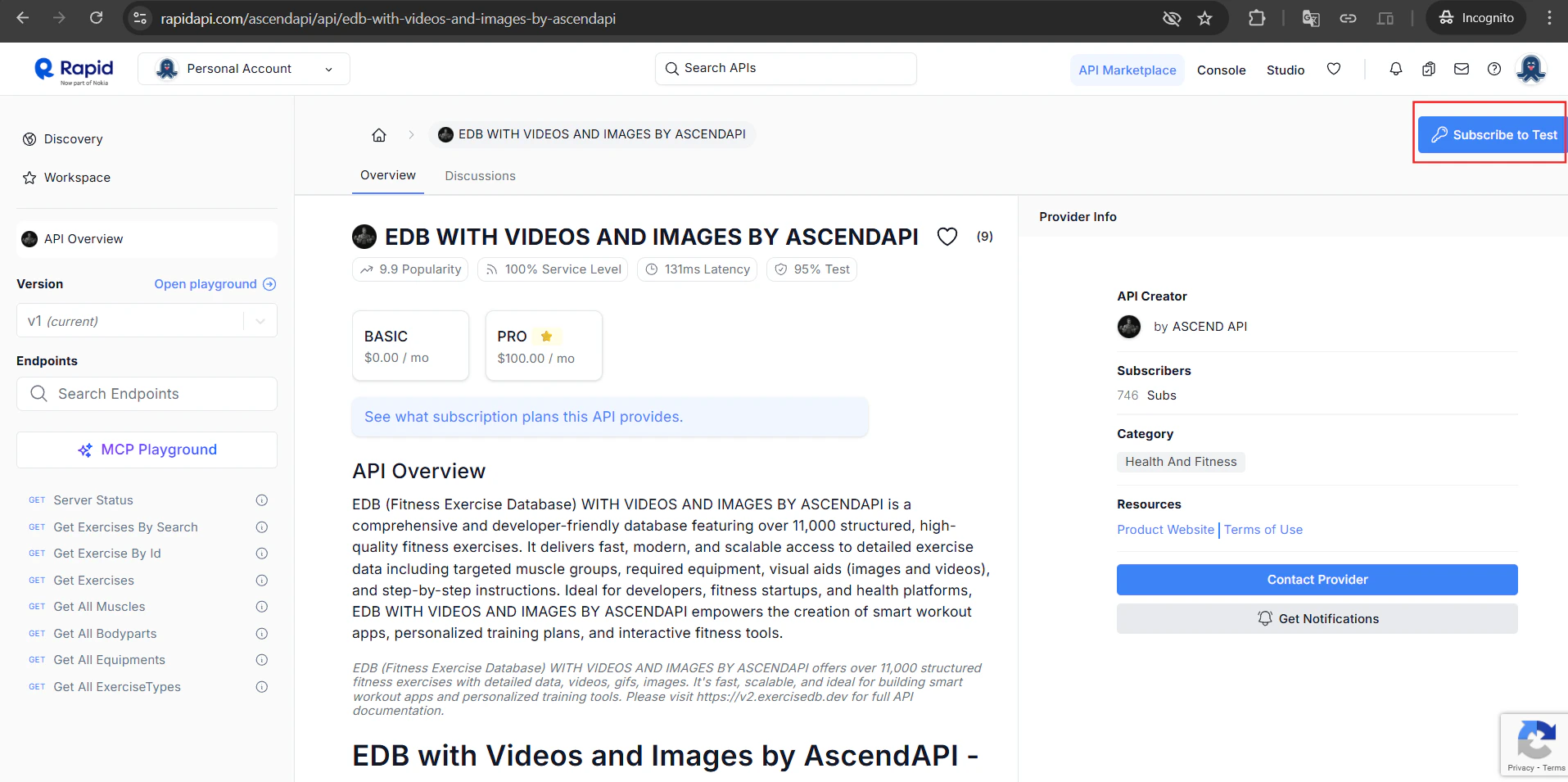Viewport: 1568px width, 782px height.
Task: Open the Get Exercises By Search endpoint
Action: (x=126, y=527)
